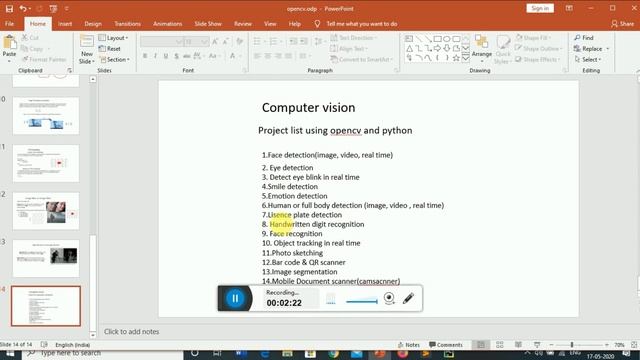Click the Replace button
Screen dimensions: 640x360
pos(588,49)
